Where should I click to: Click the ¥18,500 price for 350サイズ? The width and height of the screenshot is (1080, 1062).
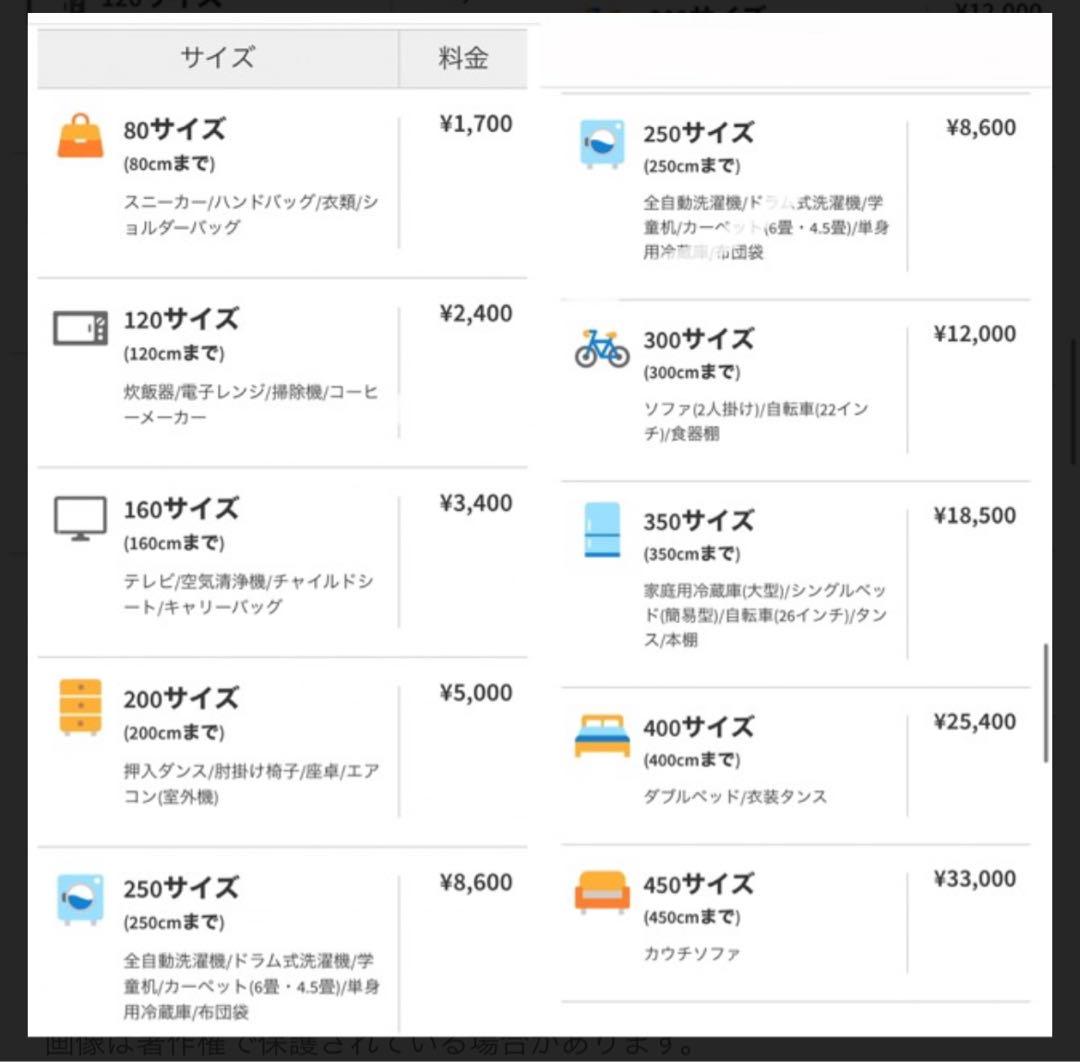pos(974,516)
